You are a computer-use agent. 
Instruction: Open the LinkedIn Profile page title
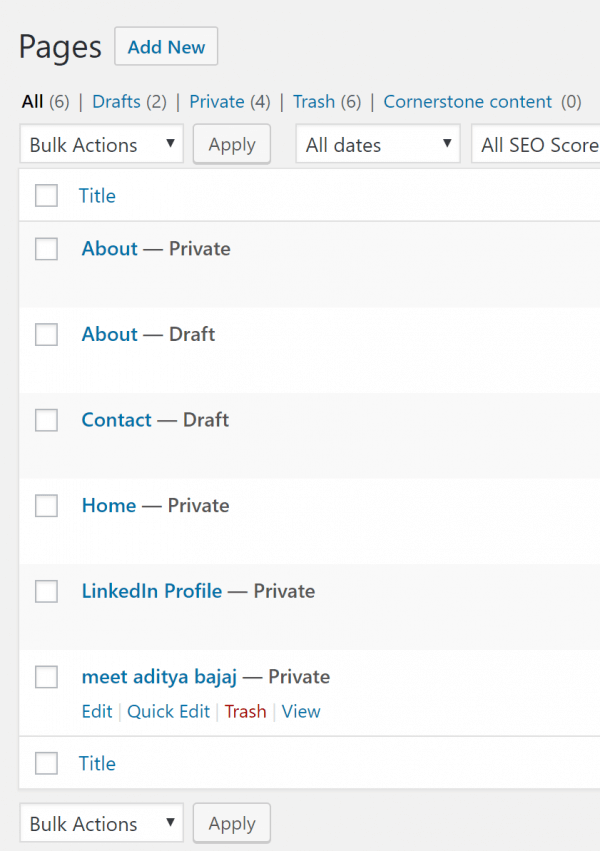point(152,591)
